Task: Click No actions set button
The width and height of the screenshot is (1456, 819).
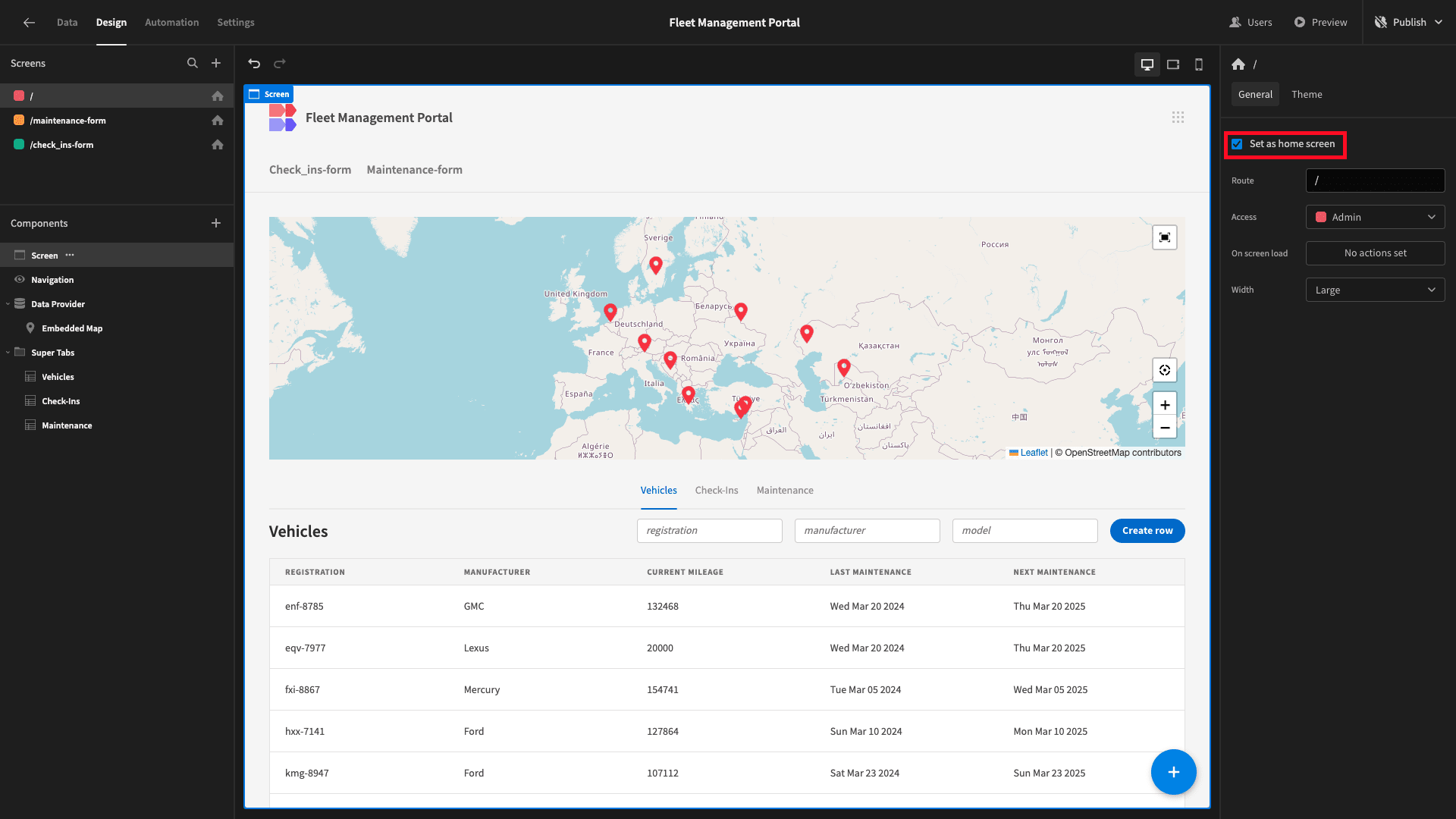Action: coord(1375,253)
